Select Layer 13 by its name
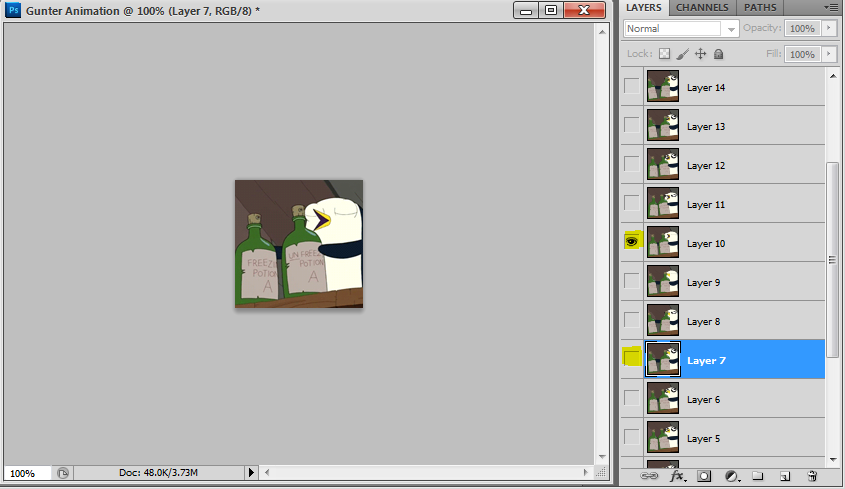This screenshot has height=489, width=845. (706, 127)
